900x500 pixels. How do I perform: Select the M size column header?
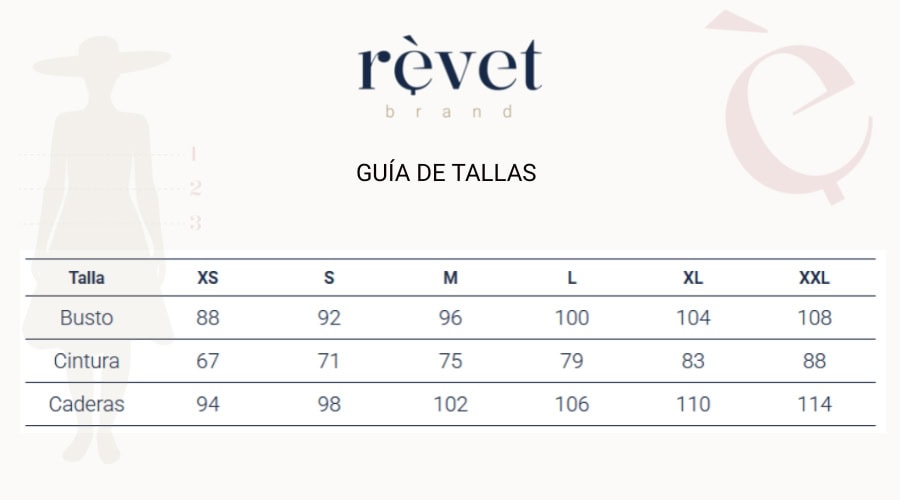pos(450,278)
